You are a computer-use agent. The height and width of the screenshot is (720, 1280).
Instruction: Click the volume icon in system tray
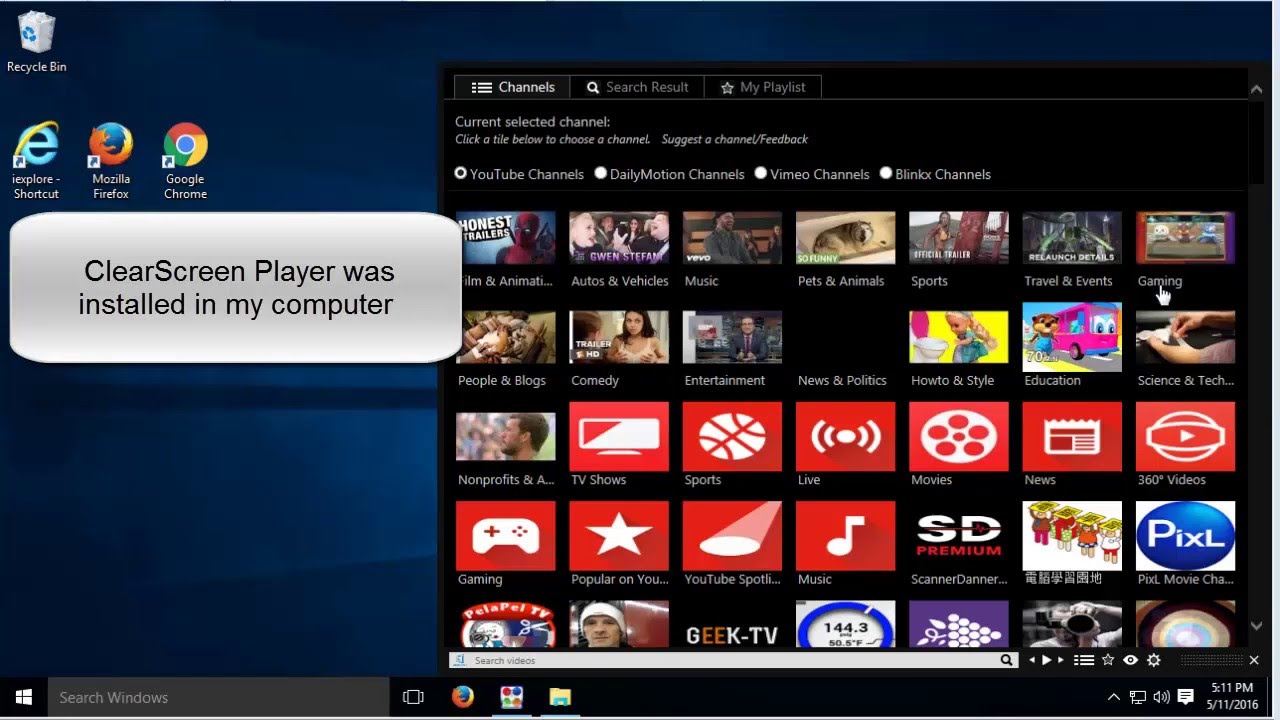(x=1161, y=697)
